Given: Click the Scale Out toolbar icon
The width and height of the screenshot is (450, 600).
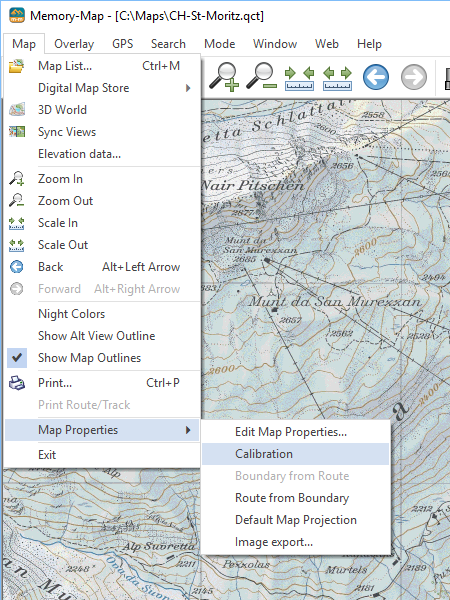Looking at the screenshot, I should pos(337,78).
